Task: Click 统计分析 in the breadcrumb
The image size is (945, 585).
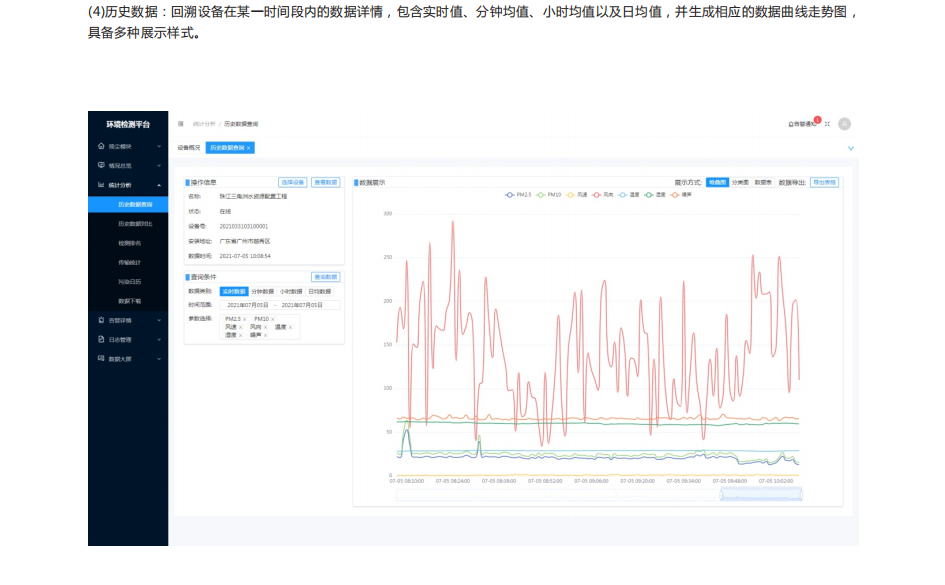Action: [x=204, y=124]
